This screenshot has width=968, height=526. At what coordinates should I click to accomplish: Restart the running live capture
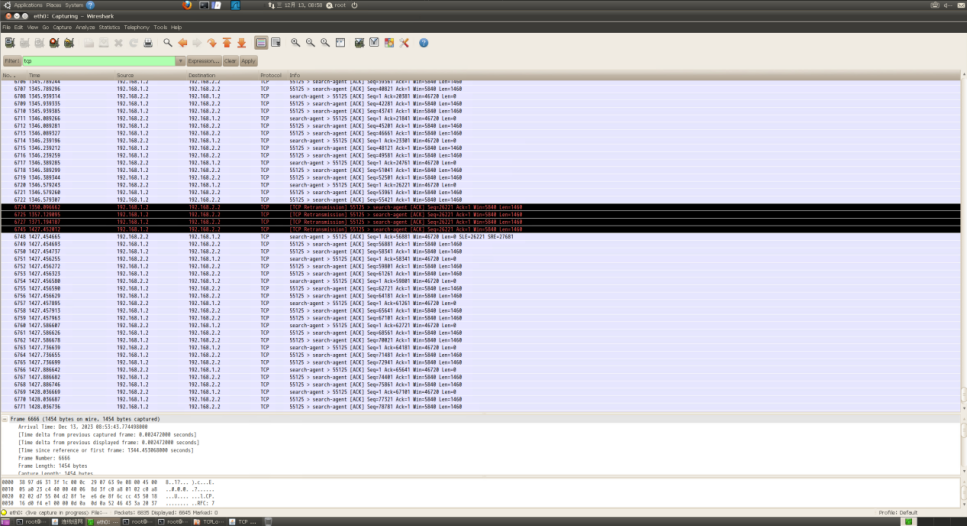(x=69, y=43)
